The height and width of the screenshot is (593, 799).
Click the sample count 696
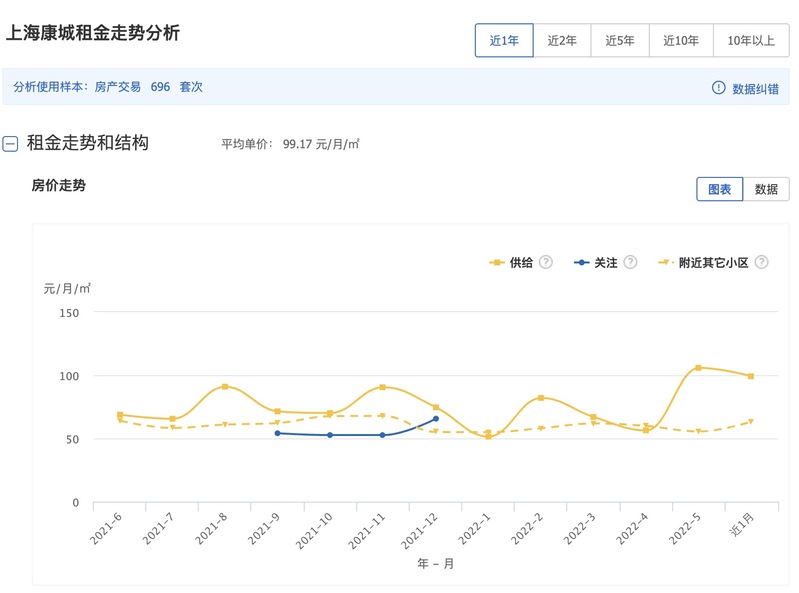[x=160, y=87]
